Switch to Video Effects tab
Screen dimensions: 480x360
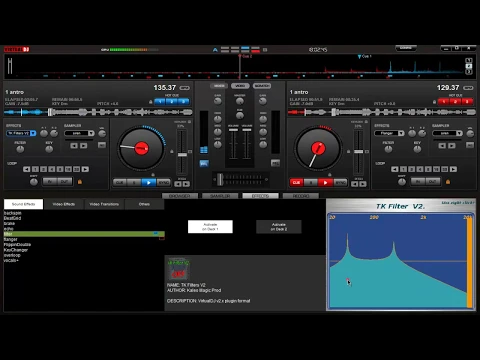pyautogui.click(x=63, y=204)
